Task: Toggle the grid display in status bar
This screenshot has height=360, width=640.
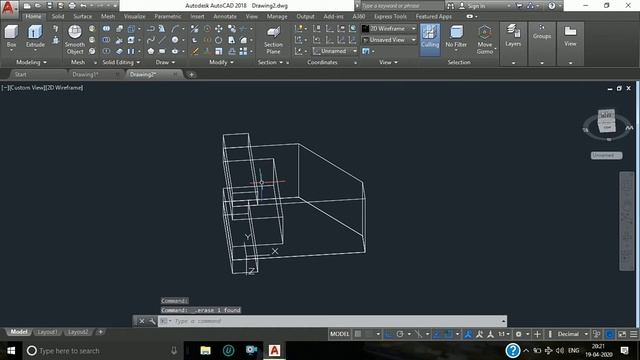Action: pos(358,334)
